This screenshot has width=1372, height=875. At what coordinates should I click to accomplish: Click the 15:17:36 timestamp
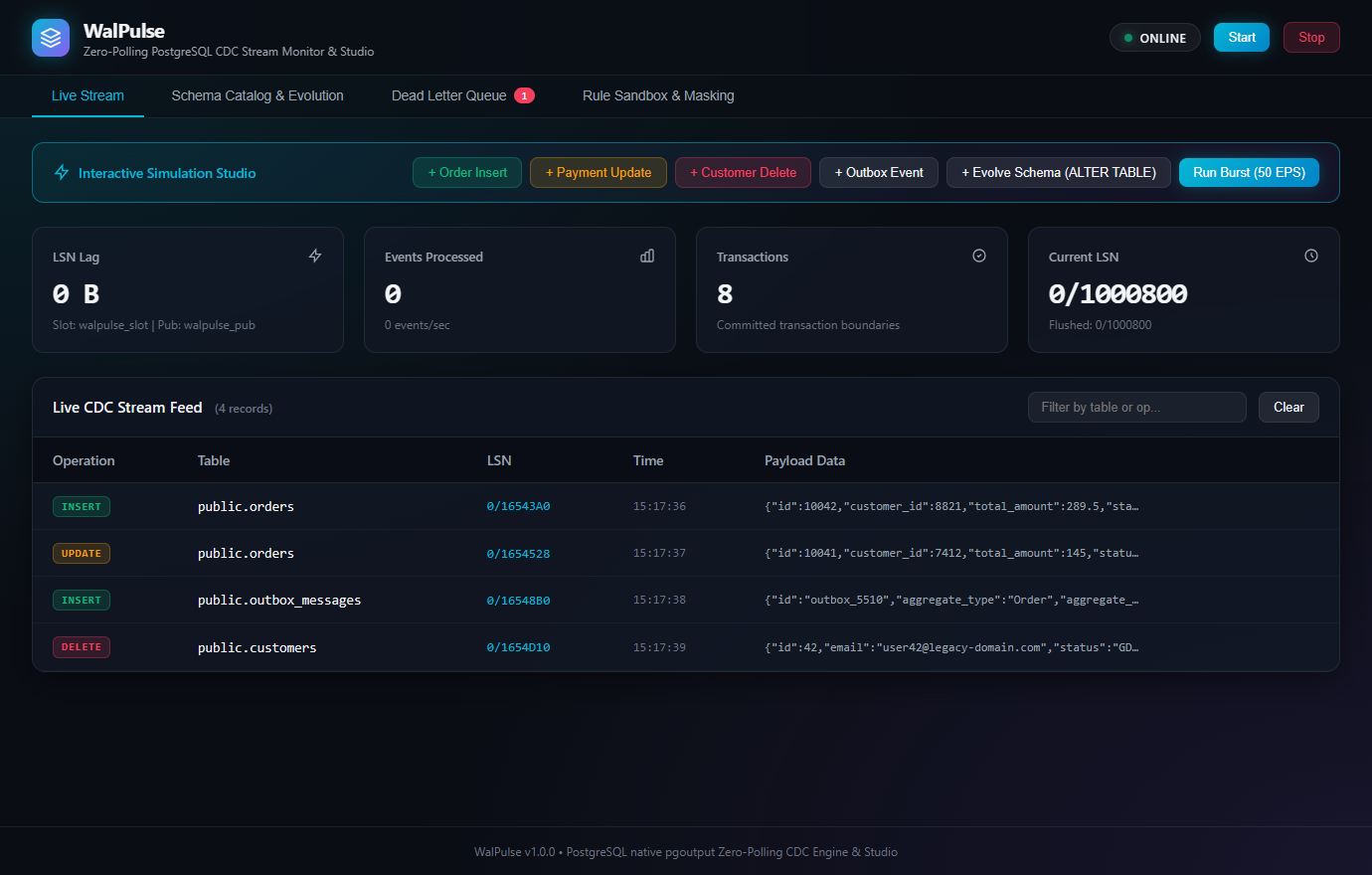(659, 506)
